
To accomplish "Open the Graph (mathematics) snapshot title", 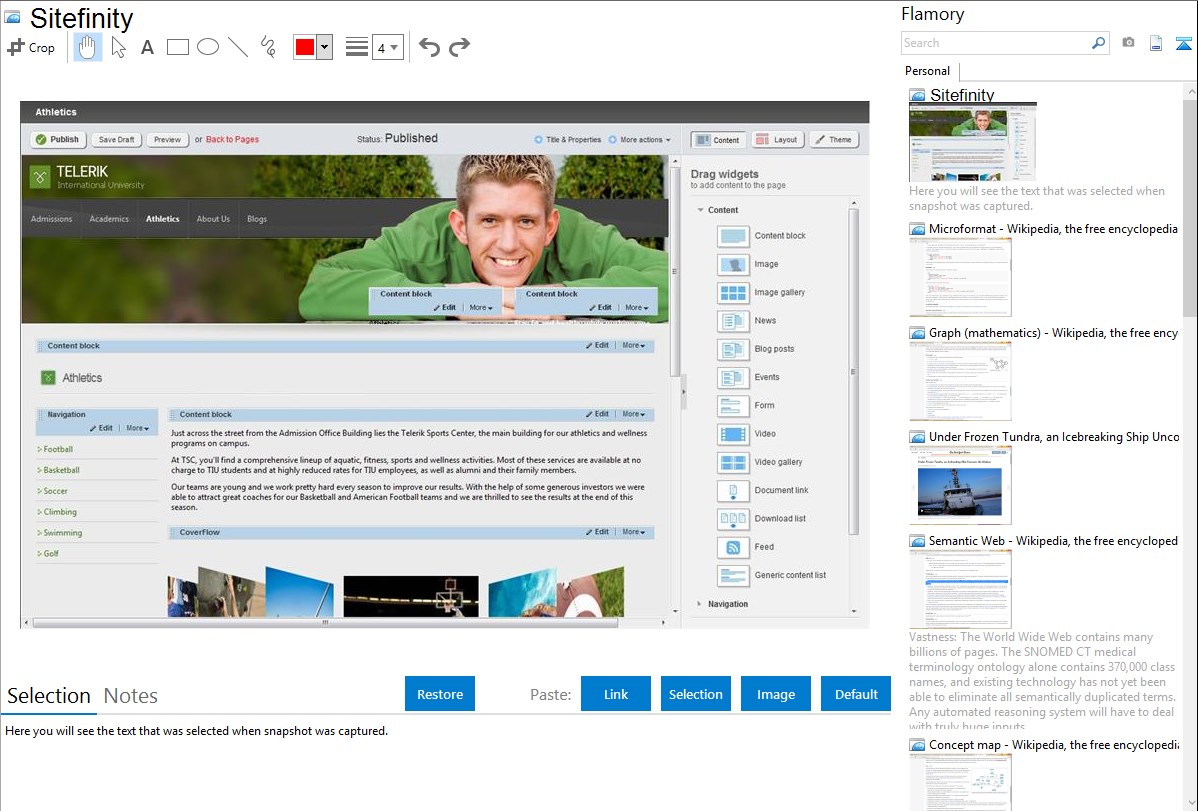I will (x=1053, y=333).
